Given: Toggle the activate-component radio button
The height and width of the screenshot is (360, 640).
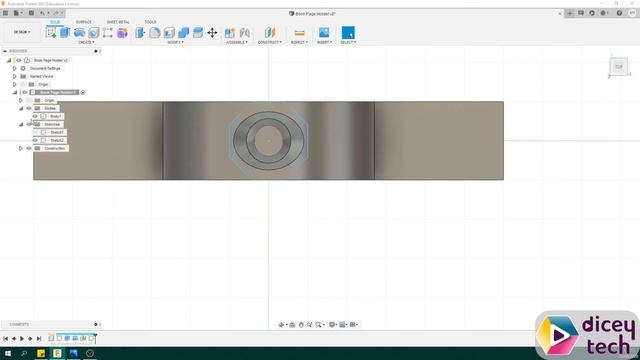Looking at the screenshot, I should tap(83, 92).
